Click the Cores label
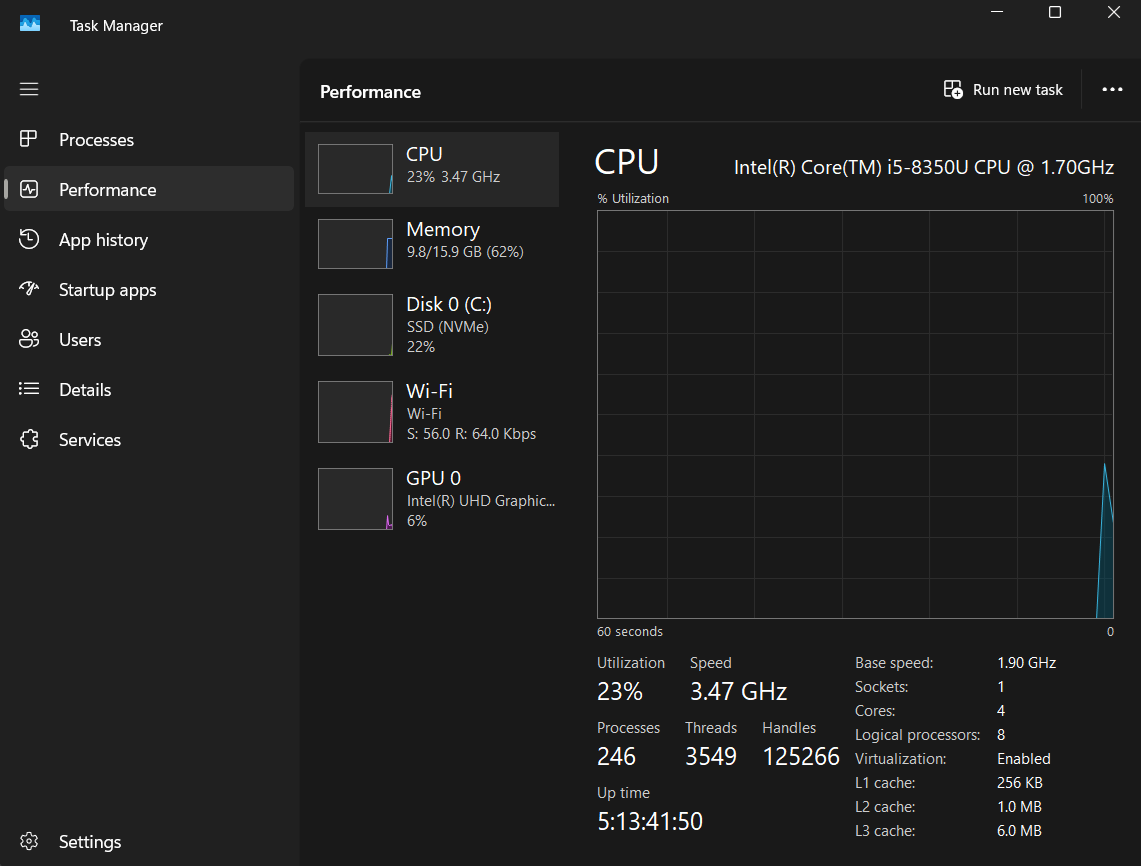This screenshot has height=866, width=1141. tap(875, 711)
